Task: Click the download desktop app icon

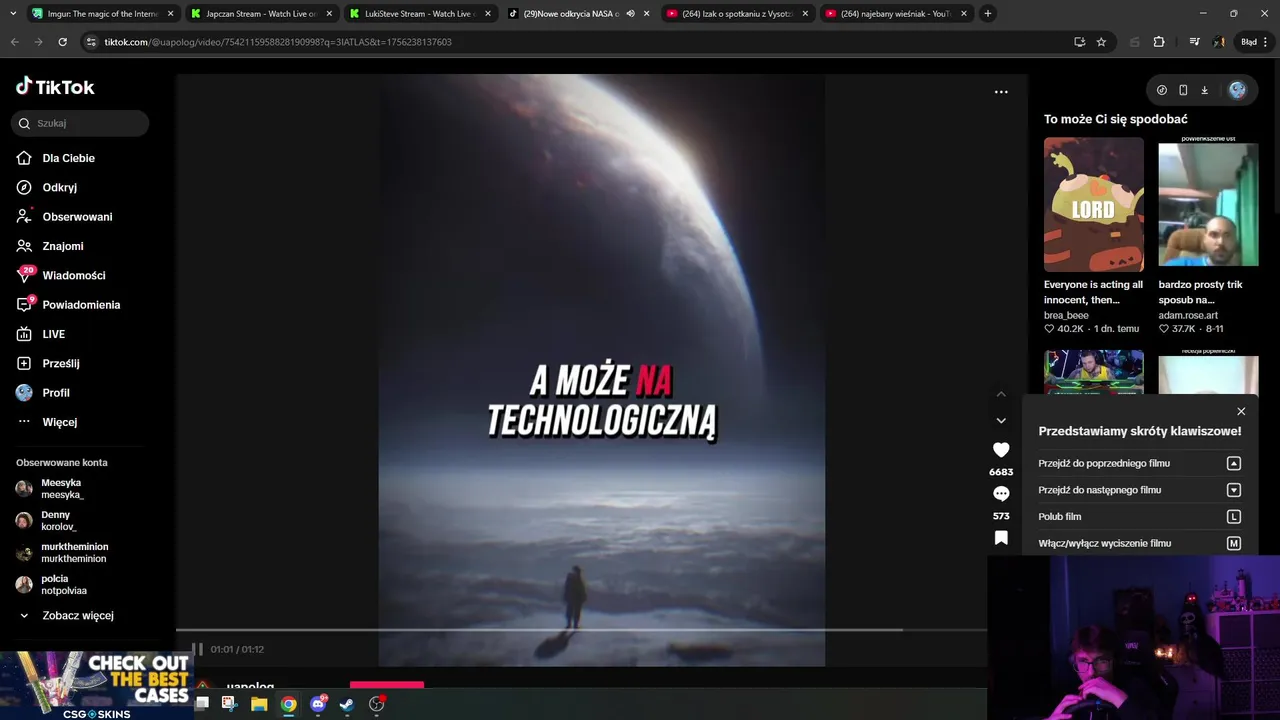Action: [1204, 90]
